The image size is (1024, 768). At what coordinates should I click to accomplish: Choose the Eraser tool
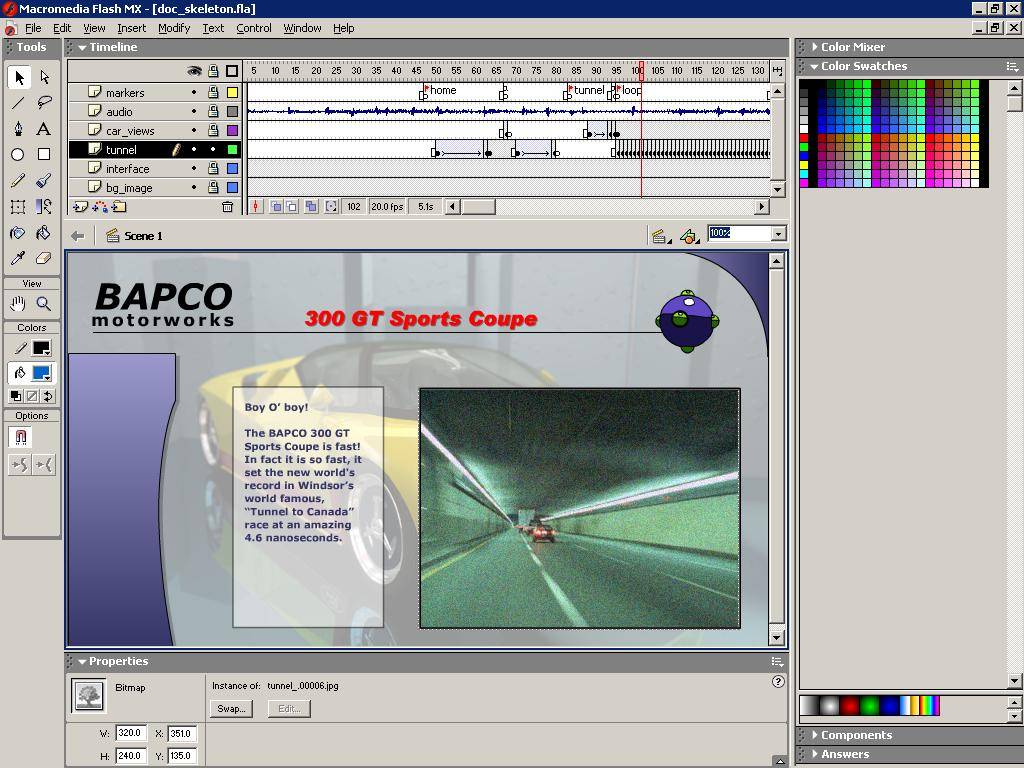pos(44,258)
